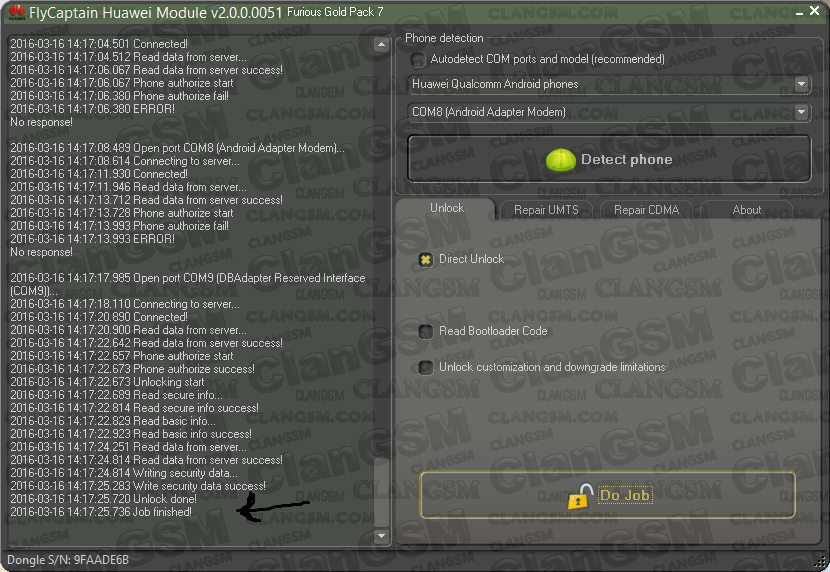Click the 'Write security data success!' log line

click(x=138, y=486)
